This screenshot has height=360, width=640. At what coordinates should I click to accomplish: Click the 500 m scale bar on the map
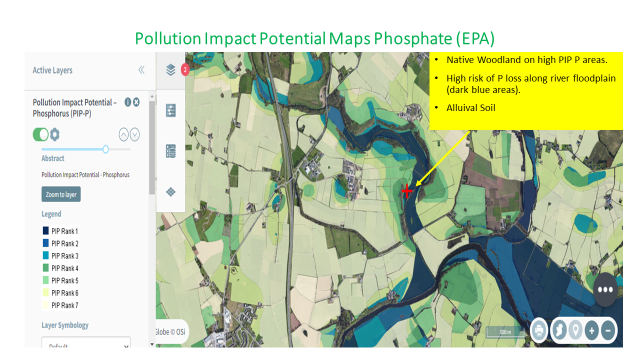[x=505, y=332]
